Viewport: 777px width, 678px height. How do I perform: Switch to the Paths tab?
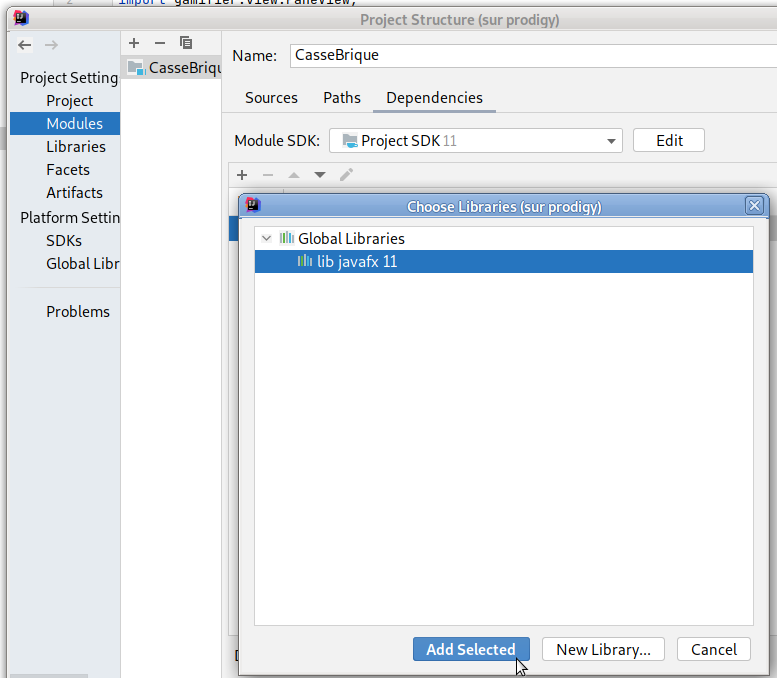coord(342,98)
